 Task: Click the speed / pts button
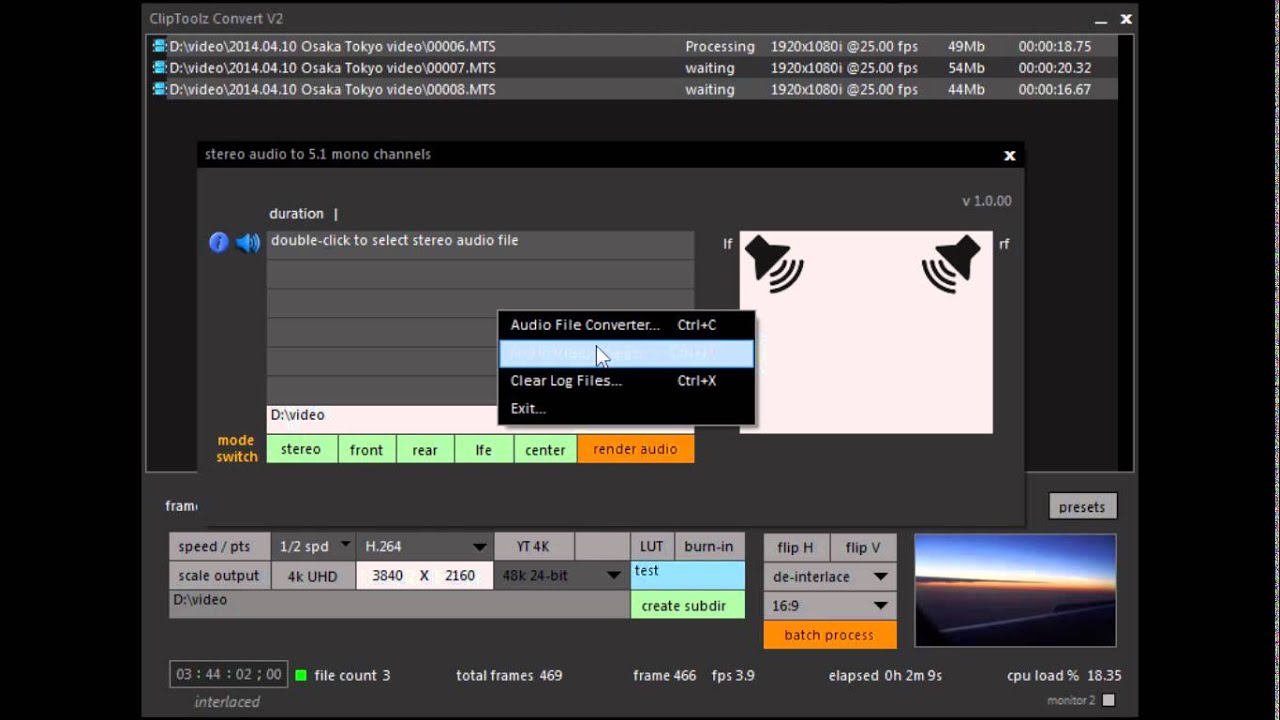coord(219,546)
